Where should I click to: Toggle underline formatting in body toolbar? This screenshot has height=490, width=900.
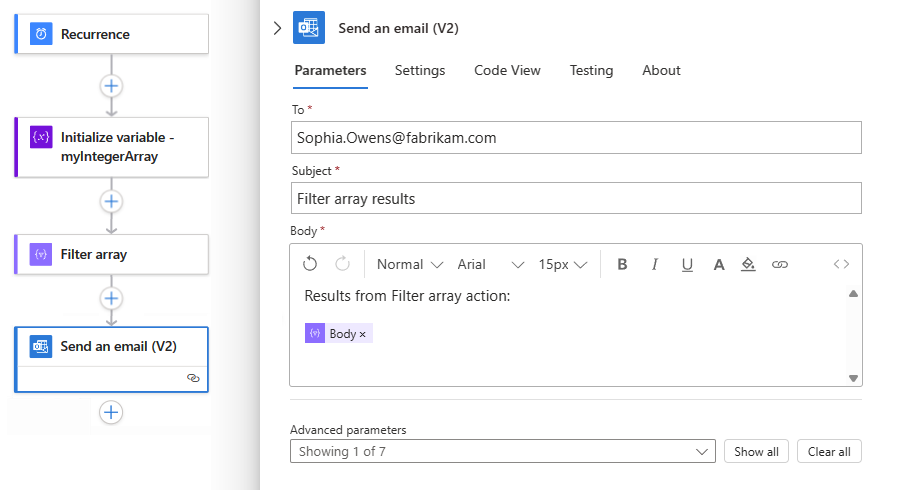(687, 264)
